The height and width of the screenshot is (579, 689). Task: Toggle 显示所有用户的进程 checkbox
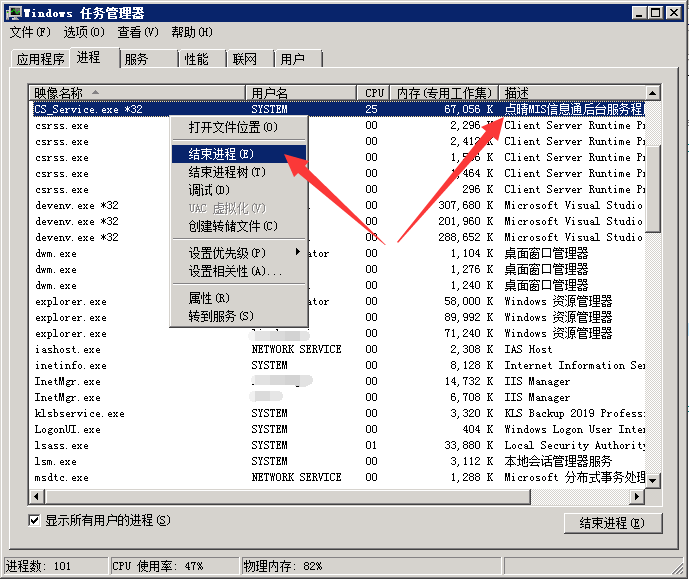click(x=35, y=520)
